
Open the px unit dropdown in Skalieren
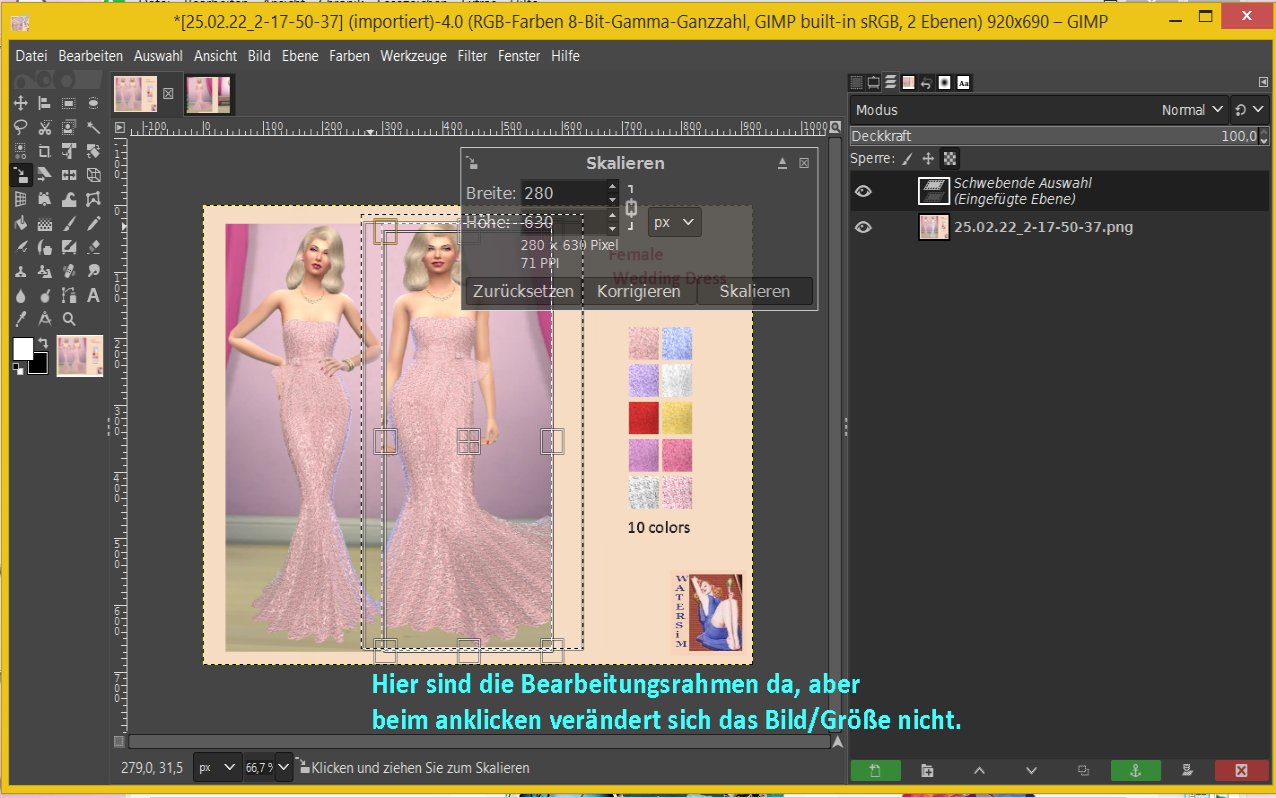675,222
